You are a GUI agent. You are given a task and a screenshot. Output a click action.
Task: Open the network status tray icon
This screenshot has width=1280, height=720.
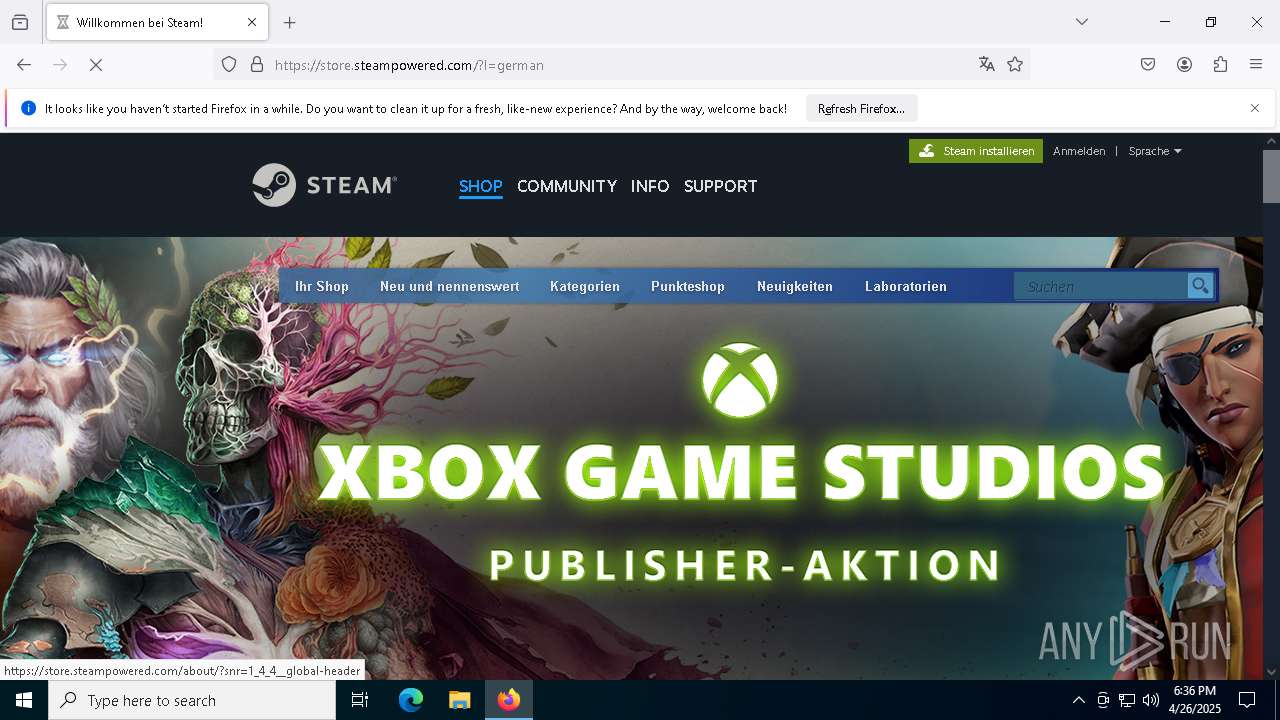point(1127,700)
